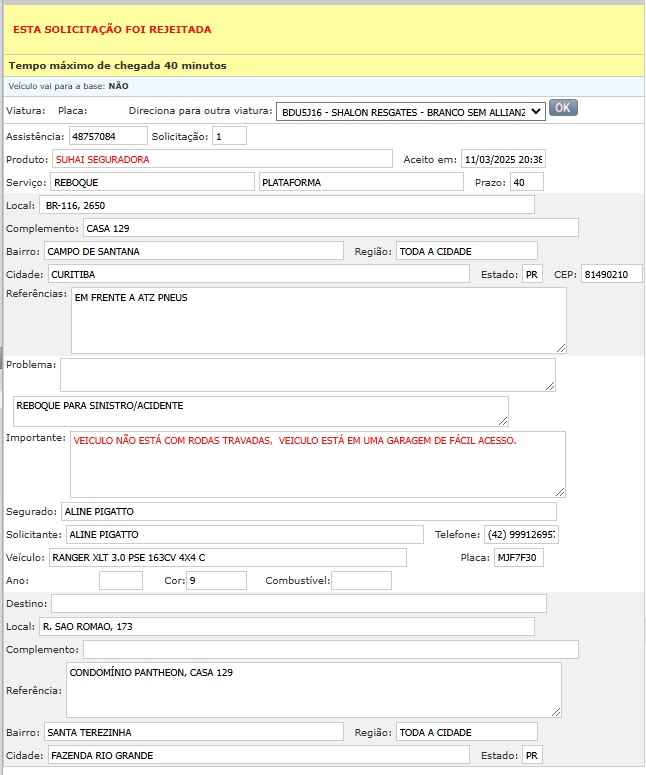Viewport: 646px width, 775px height.
Task: Click the OK button
Action: pos(563,108)
